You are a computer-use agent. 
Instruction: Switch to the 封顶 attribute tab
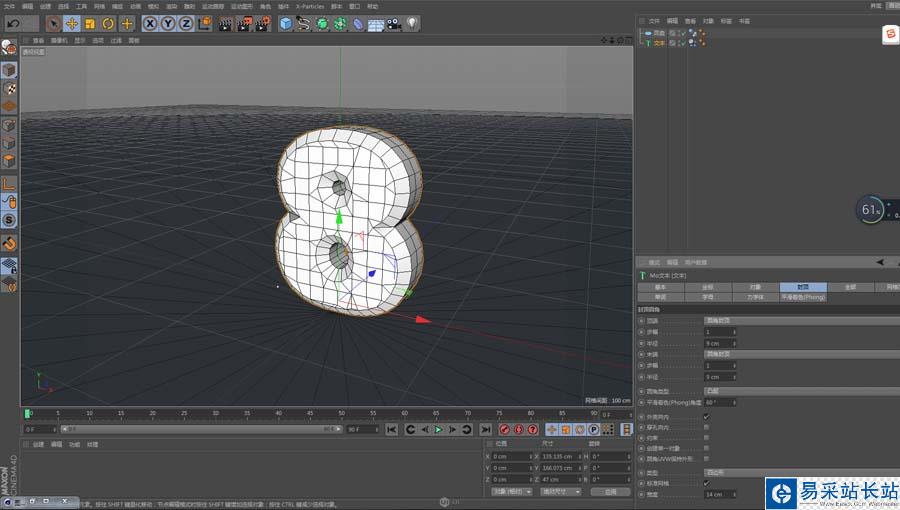803,286
